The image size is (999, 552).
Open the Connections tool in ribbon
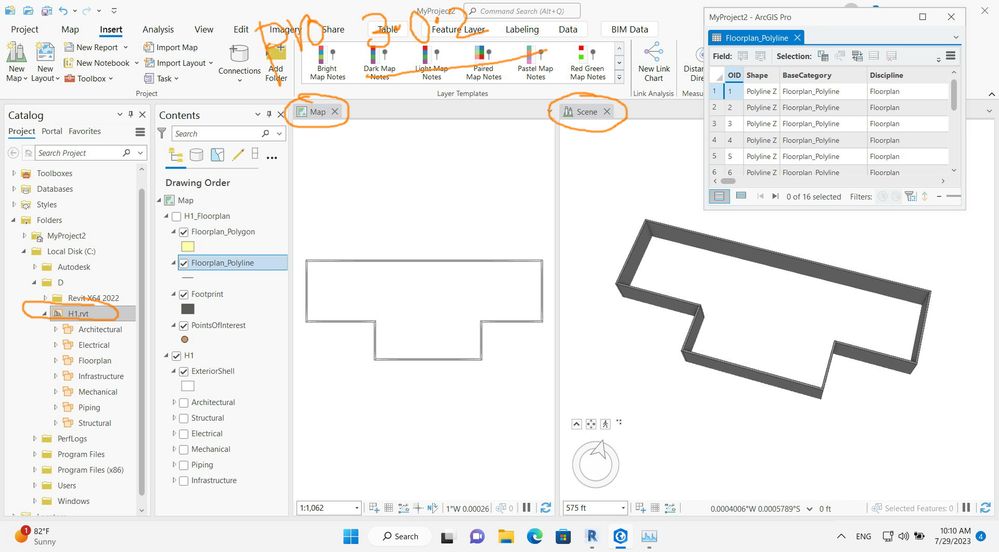[x=240, y=62]
